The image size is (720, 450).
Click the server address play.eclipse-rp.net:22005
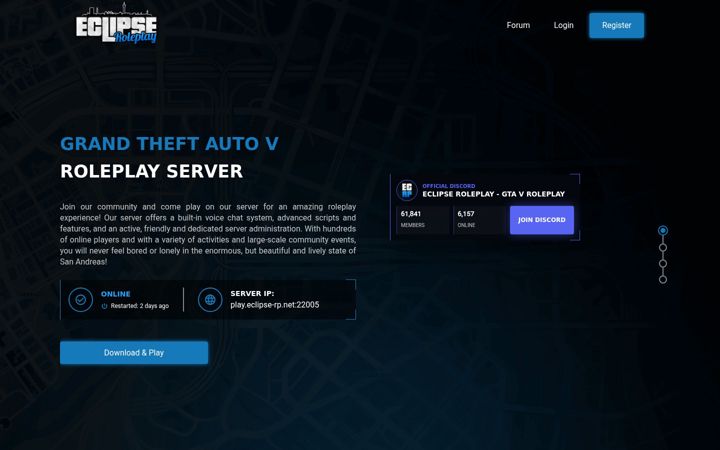(x=275, y=305)
